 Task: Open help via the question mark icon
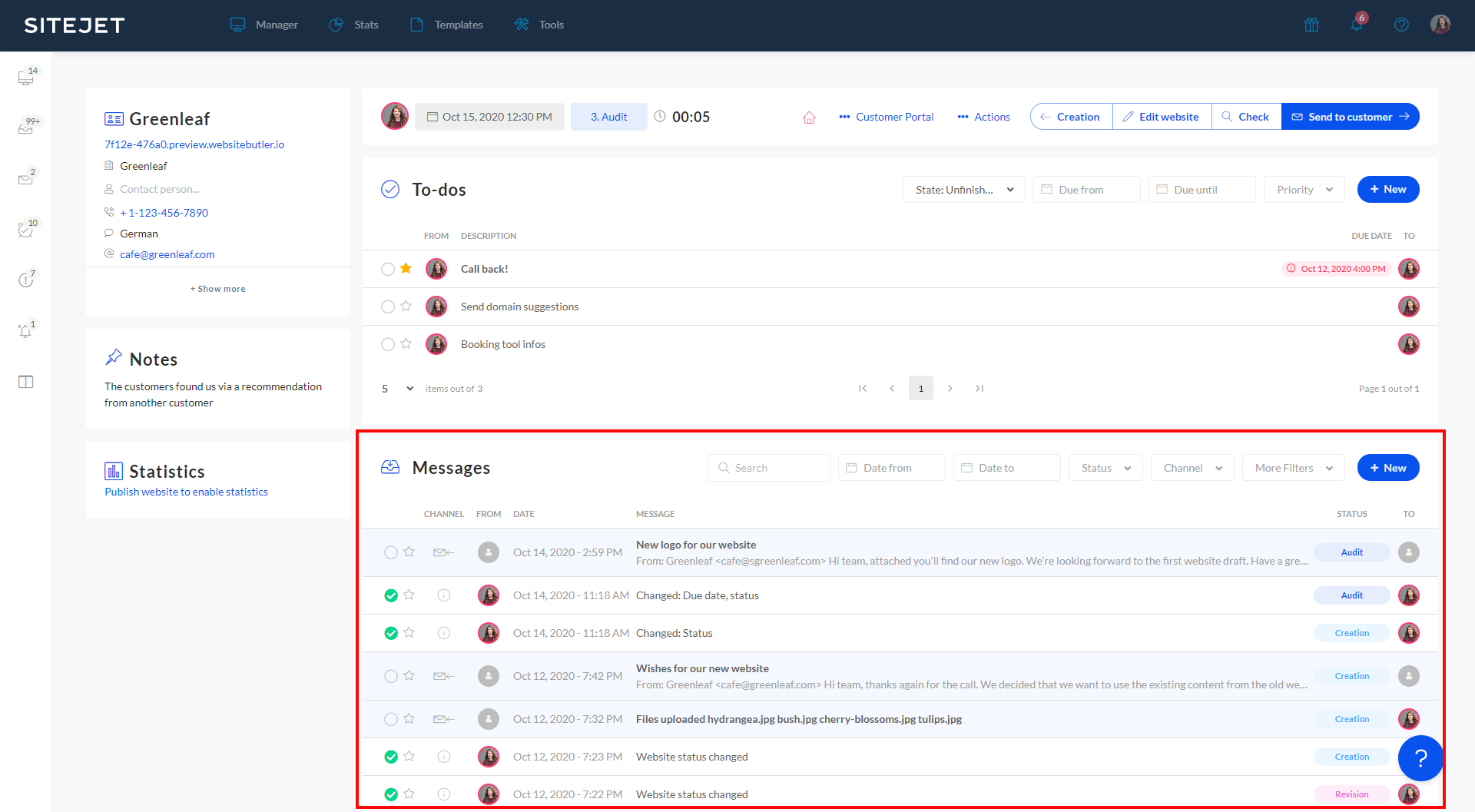[x=1401, y=25]
